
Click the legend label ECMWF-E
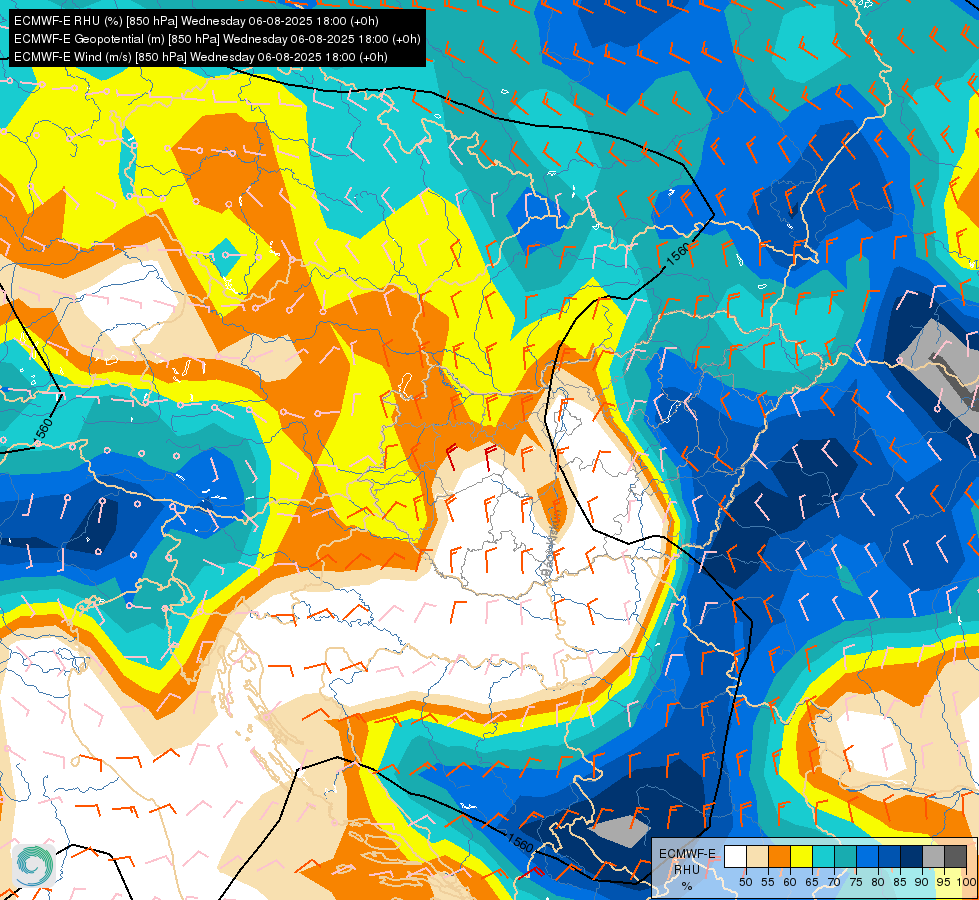687,854
